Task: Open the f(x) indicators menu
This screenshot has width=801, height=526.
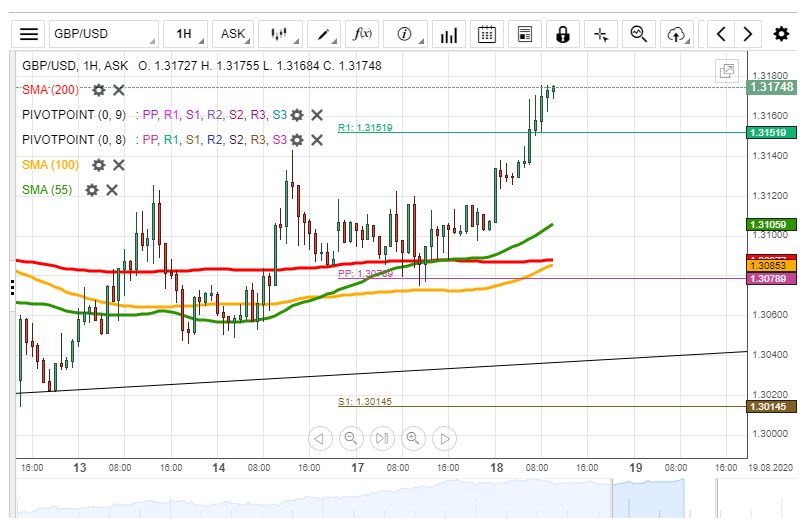Action: click(x=362, y=34)
